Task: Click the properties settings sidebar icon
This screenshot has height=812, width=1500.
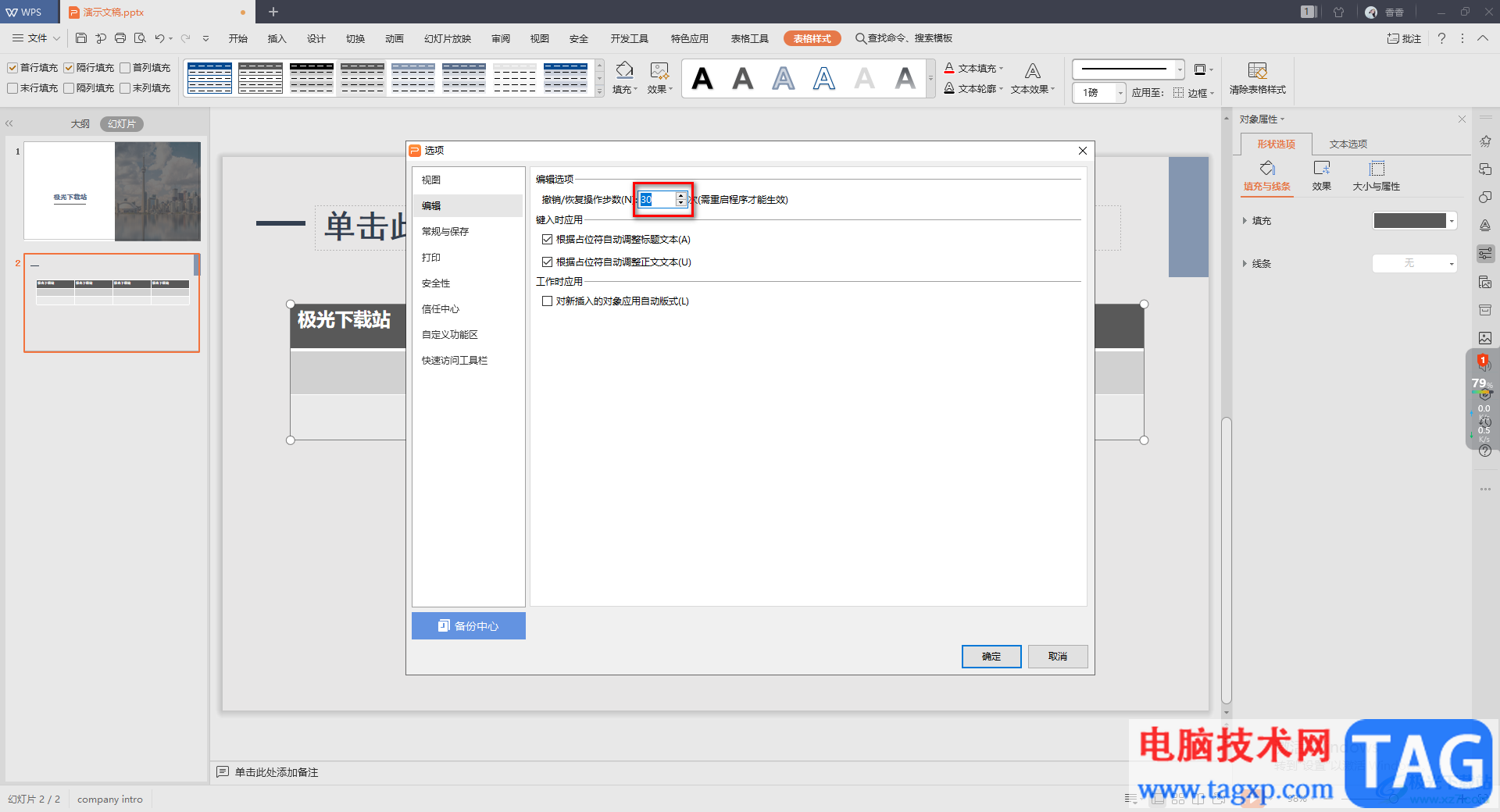Action: [x=1485, y=254]
